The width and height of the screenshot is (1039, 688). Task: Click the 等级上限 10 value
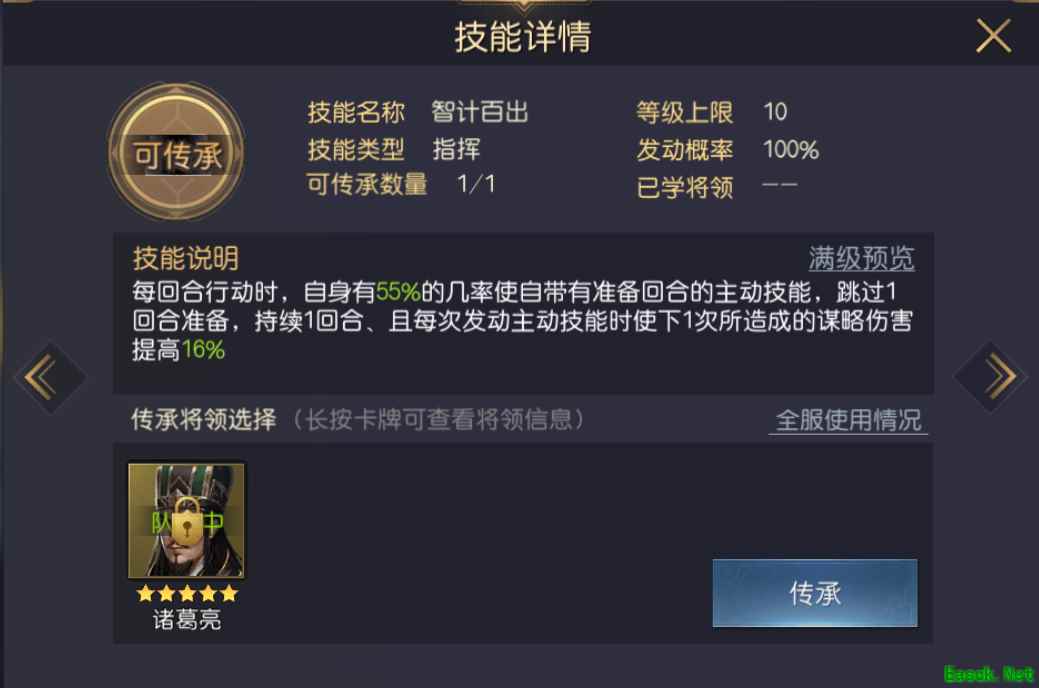point(775,111)
